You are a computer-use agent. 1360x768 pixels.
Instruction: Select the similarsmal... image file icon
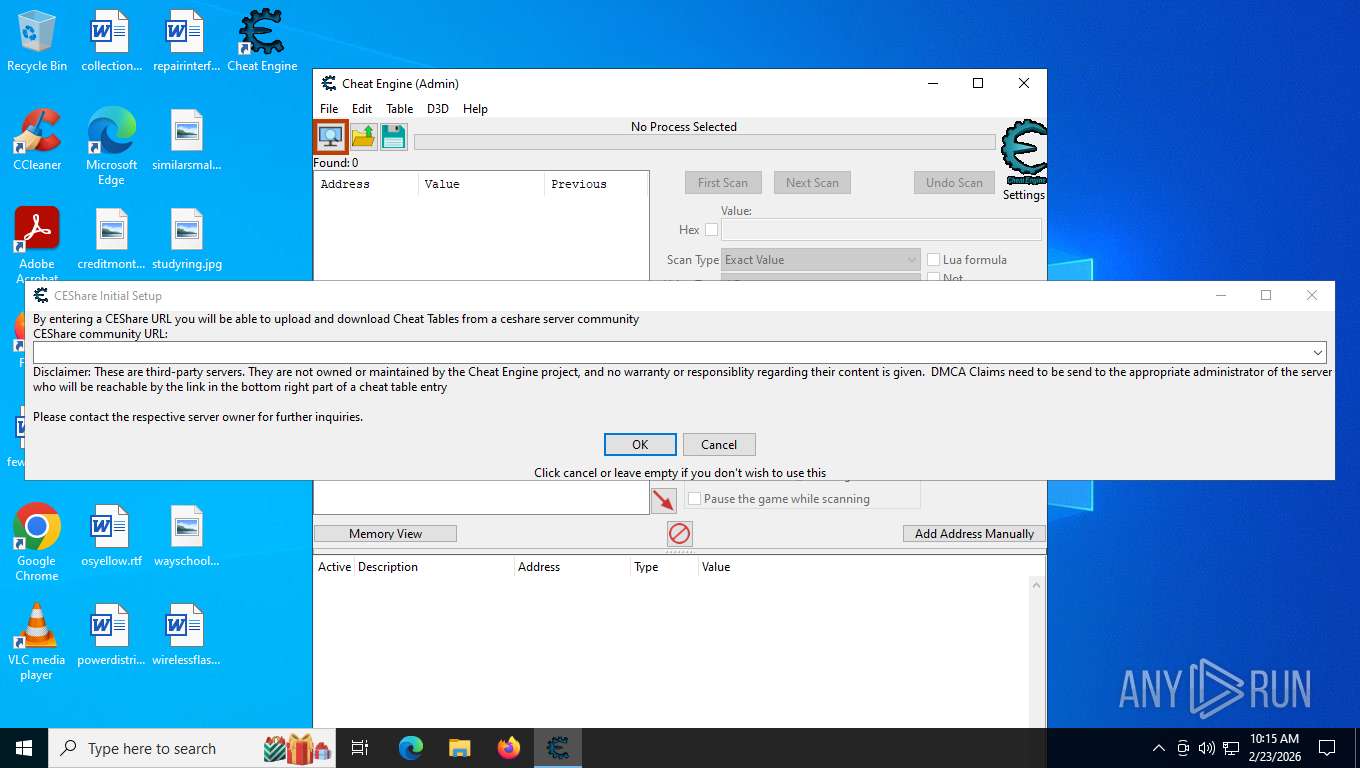pyautogui.click(x=187, y=140)
